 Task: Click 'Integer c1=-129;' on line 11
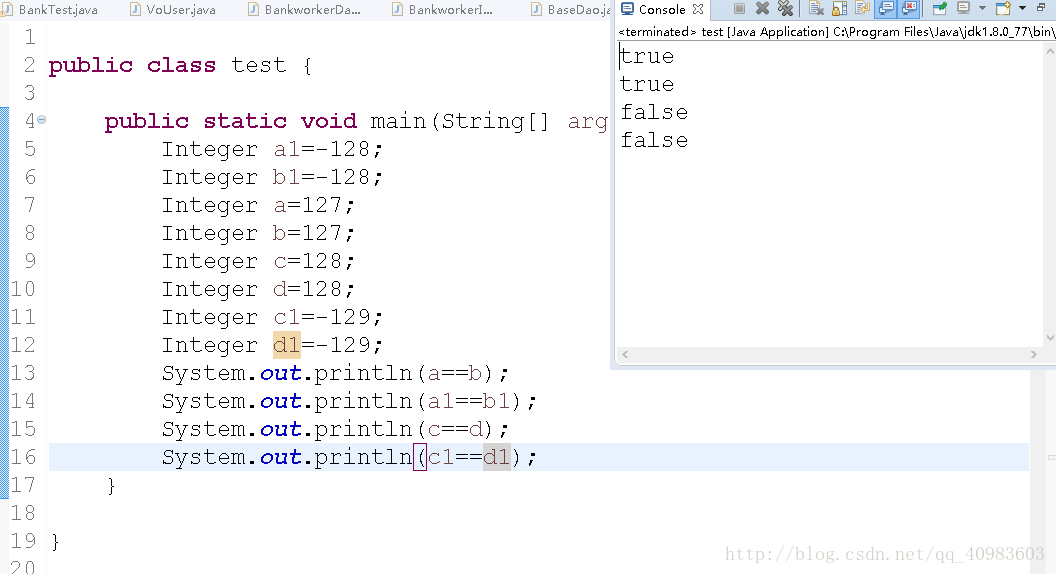[272, 317]
